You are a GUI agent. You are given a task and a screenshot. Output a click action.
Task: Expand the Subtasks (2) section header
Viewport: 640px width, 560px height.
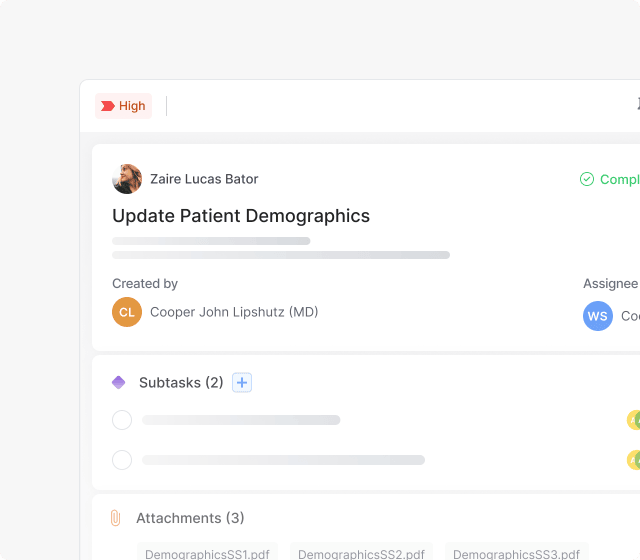coord(181,382)
